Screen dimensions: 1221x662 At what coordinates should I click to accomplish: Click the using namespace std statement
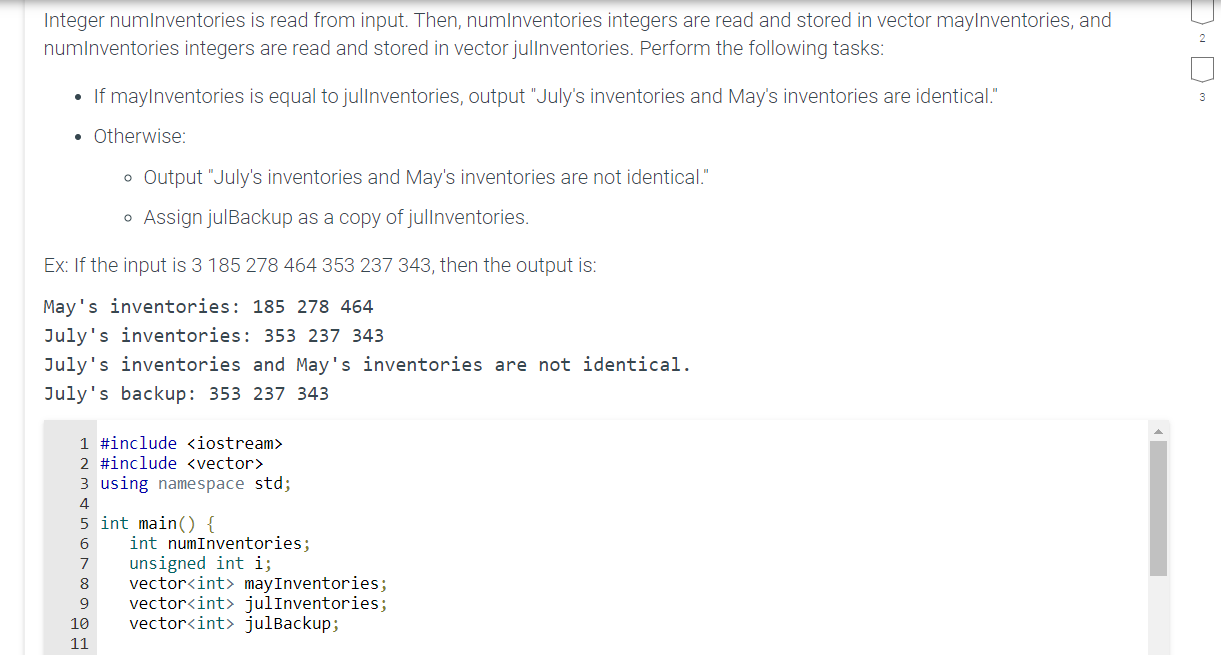194,483
